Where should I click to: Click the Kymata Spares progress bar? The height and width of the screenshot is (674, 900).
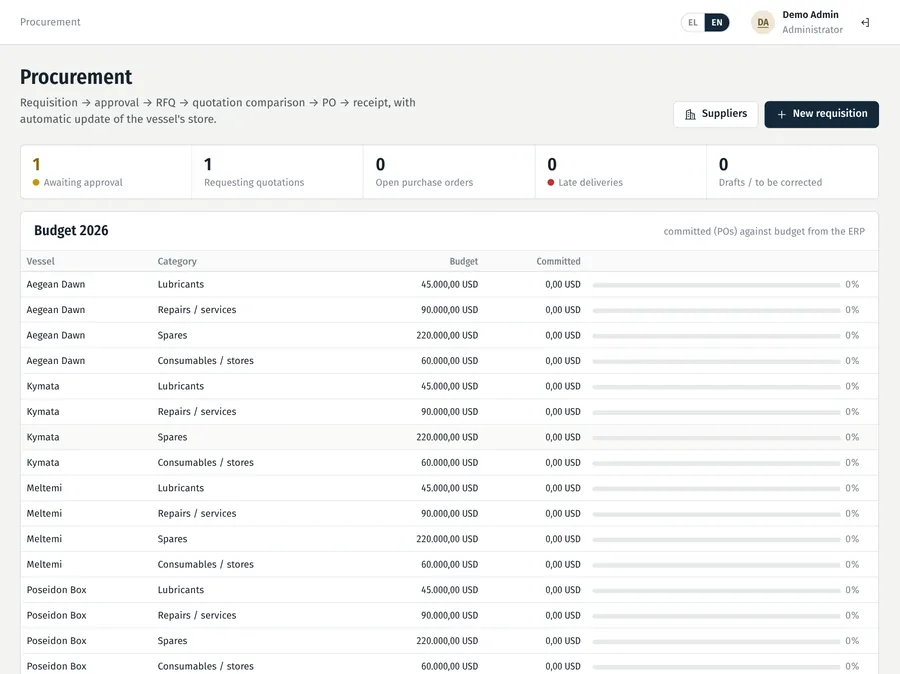point(716,437)
